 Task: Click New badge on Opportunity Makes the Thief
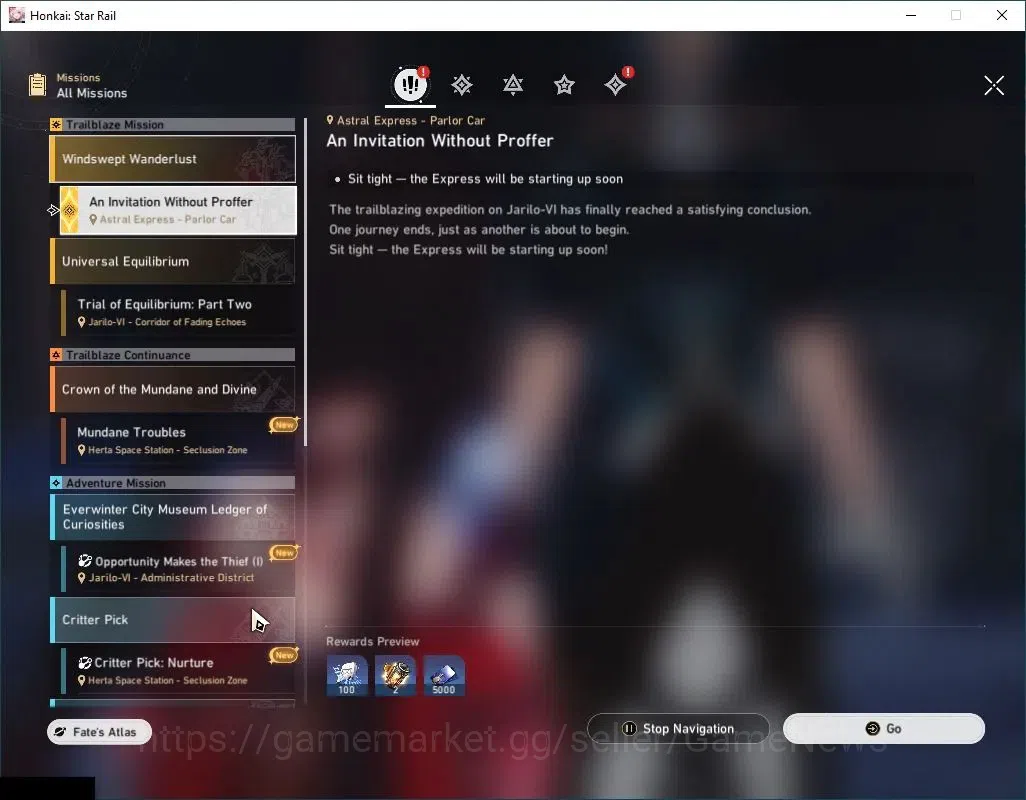coord(284,553)
